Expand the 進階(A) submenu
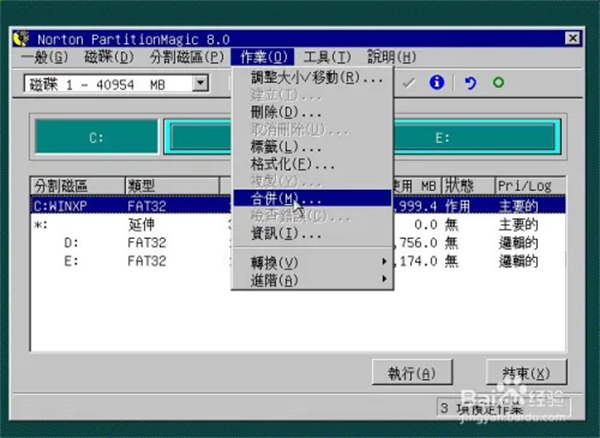 point(313,280)
